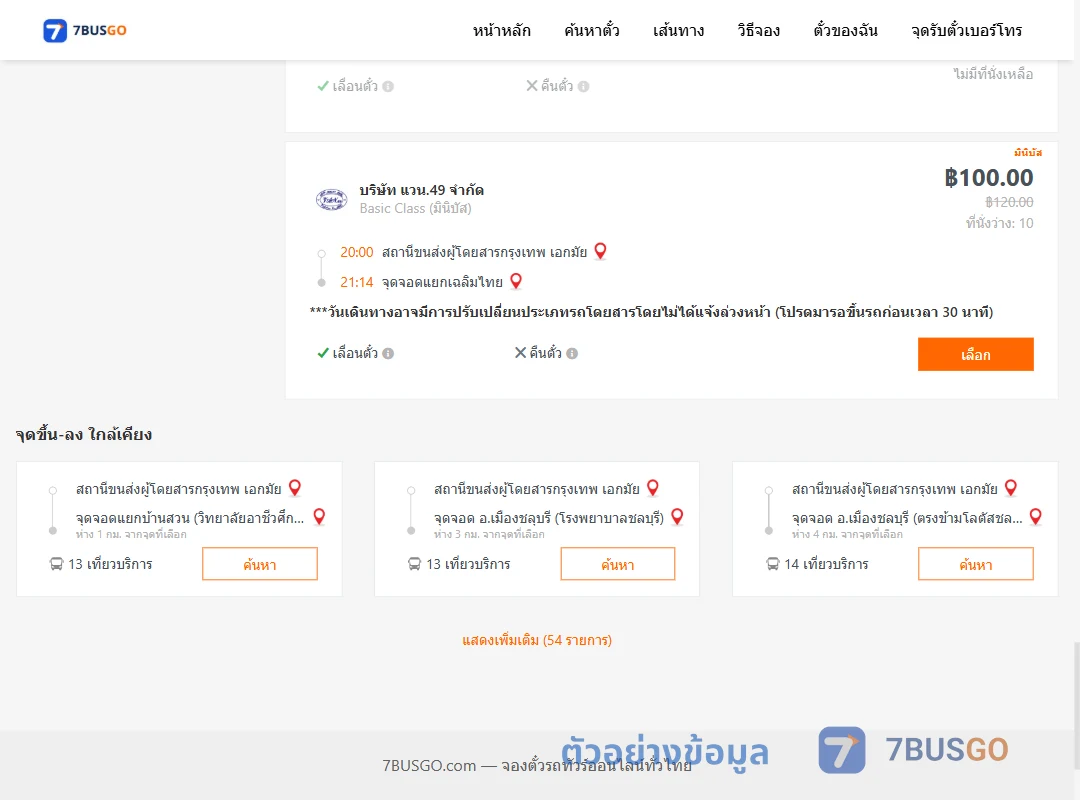Click the strikethrough ฿120.00 price
Viewport: 1080px width, 800px height.
(1009, 202)
